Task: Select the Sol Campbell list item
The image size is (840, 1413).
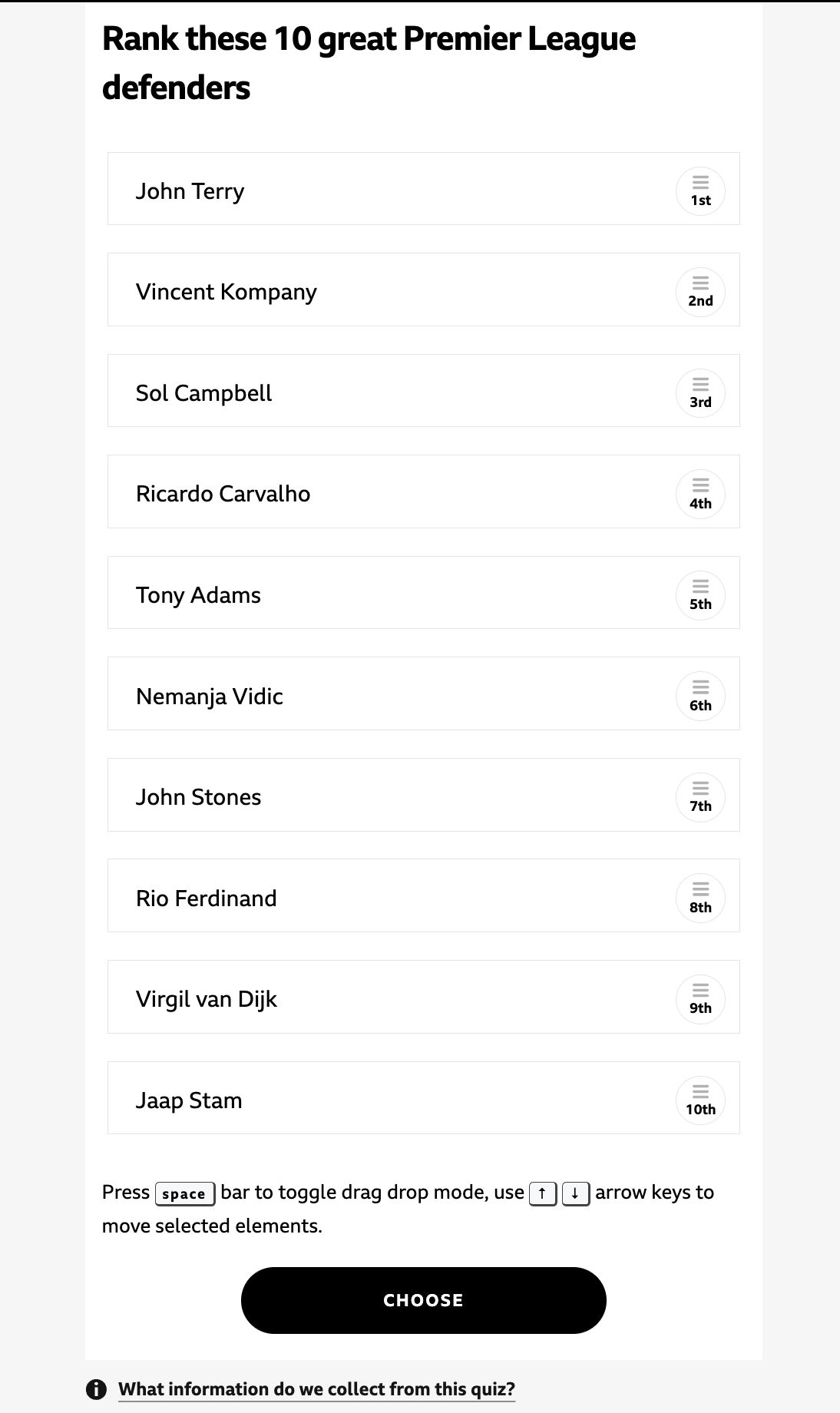Action: coord(423,391)
